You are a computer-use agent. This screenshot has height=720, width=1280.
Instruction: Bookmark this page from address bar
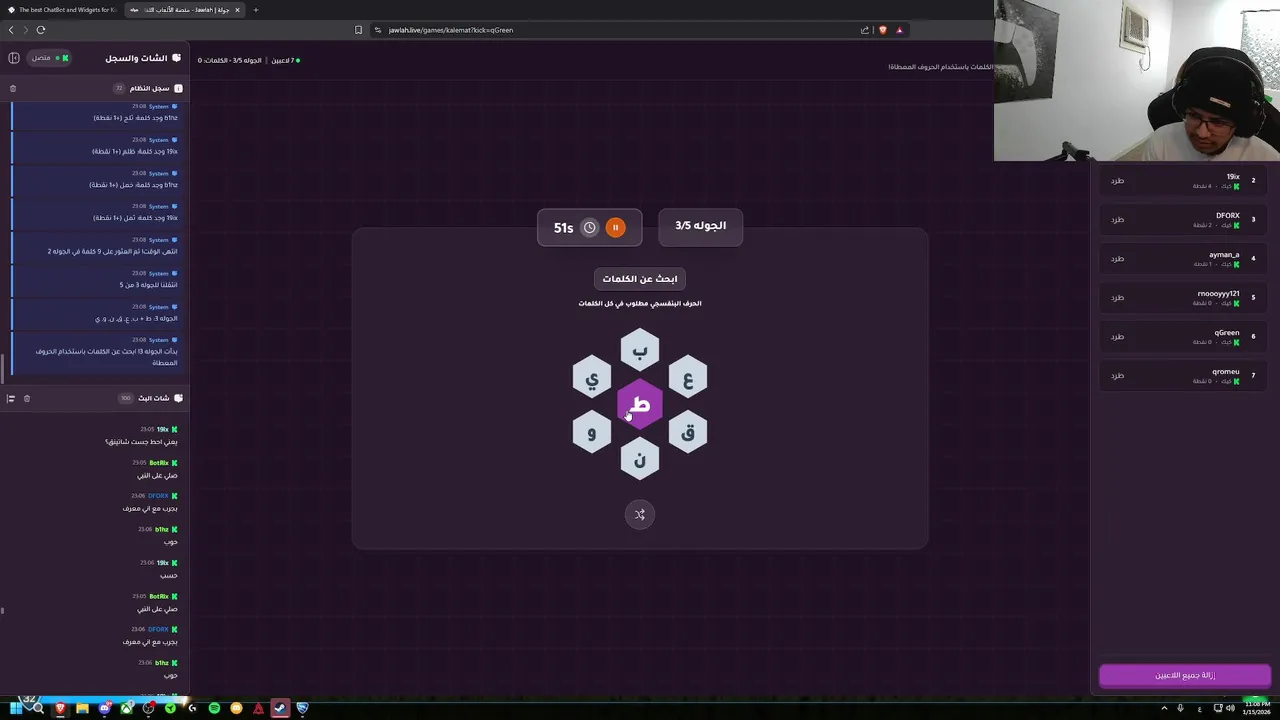358,30
